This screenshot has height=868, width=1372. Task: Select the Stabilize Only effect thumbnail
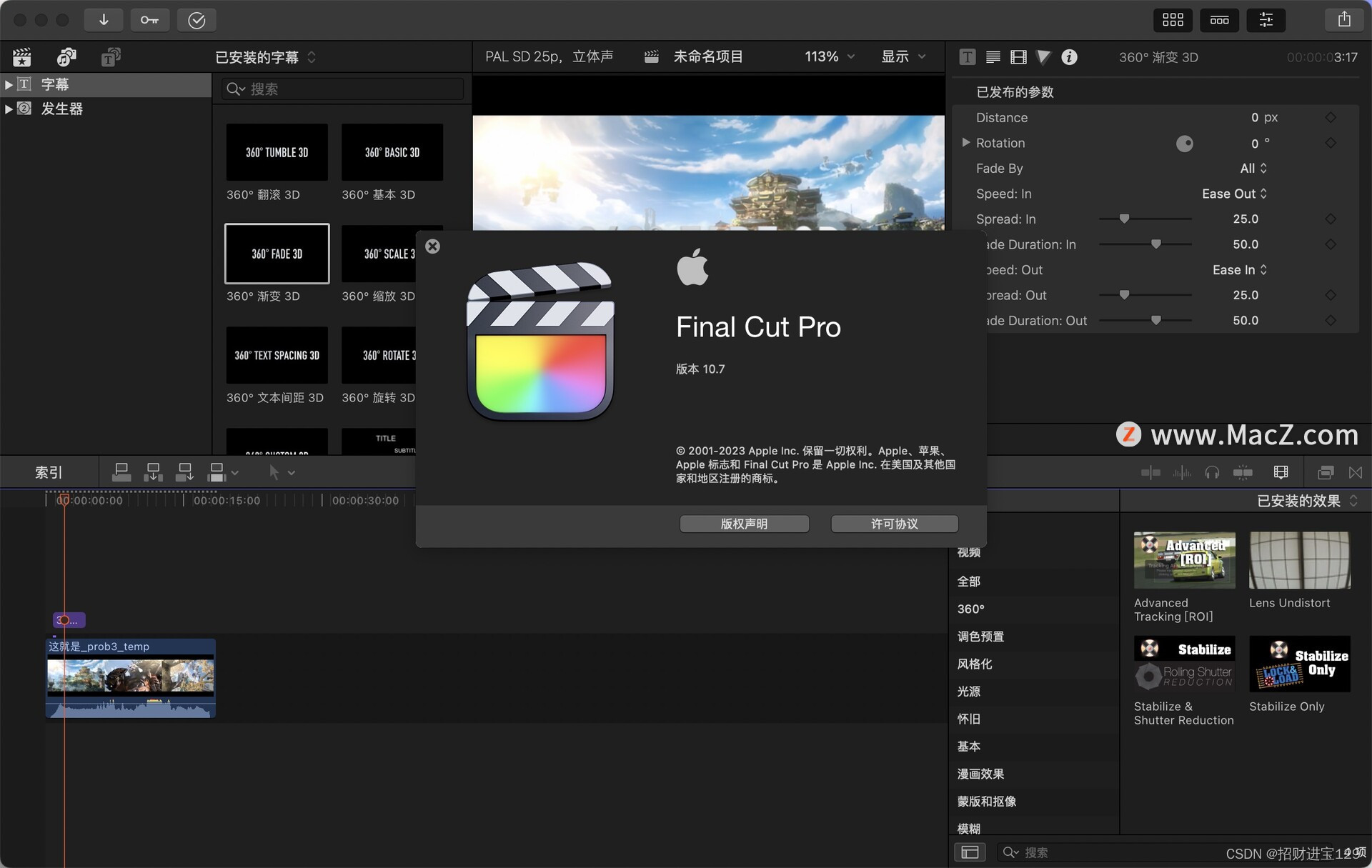point(1300,664)
